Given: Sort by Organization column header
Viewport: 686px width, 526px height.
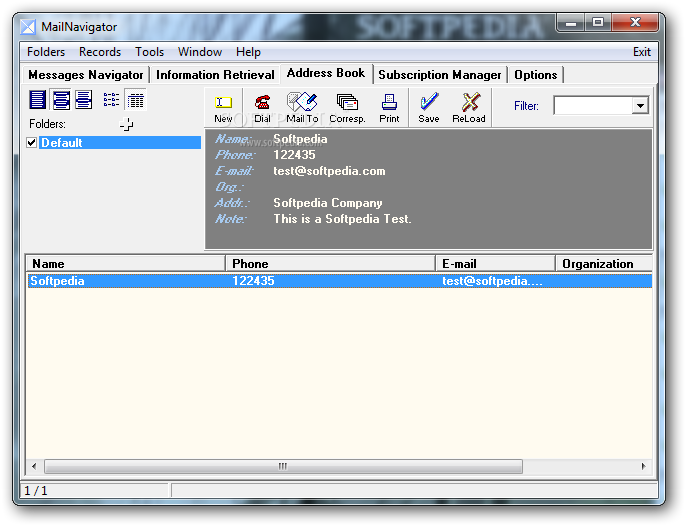Looking at the screenshot, I should pos(604,264).
